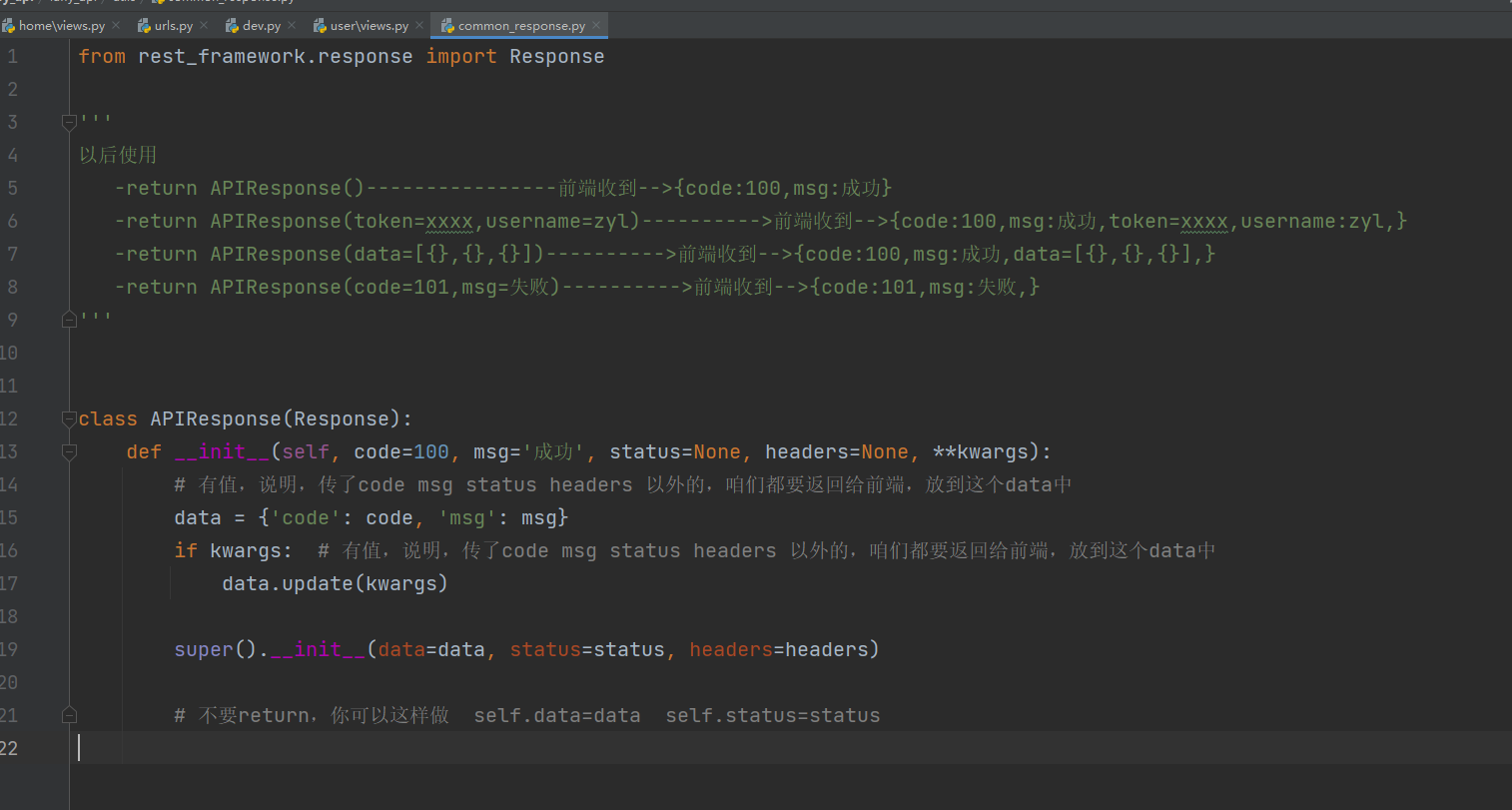This screenshot has height=810, width=1512.
Task: Click the "def" keyword on line 13
Action: [144, 451]
